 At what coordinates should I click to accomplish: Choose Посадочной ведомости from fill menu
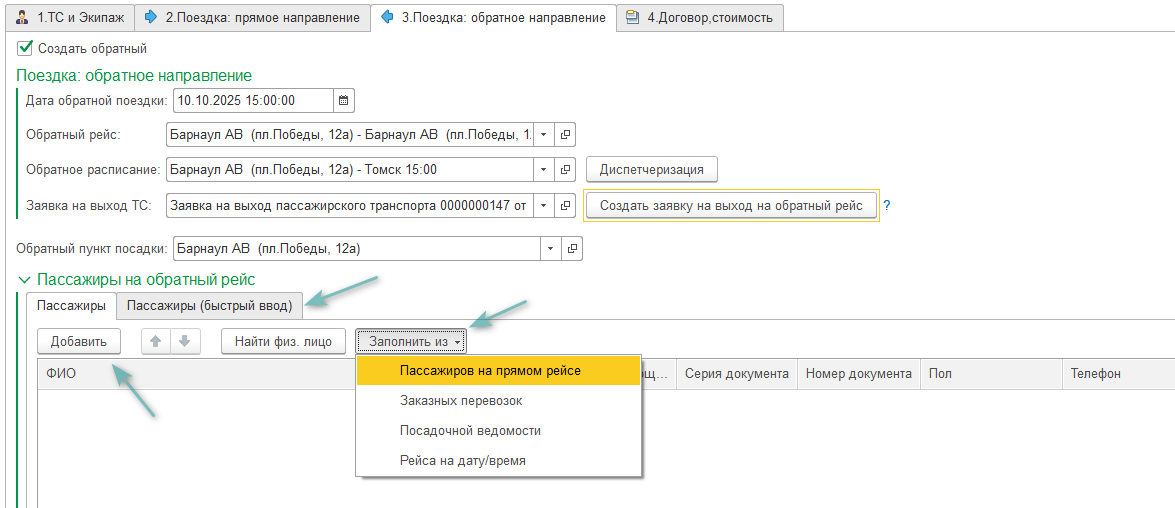point(470,431)
